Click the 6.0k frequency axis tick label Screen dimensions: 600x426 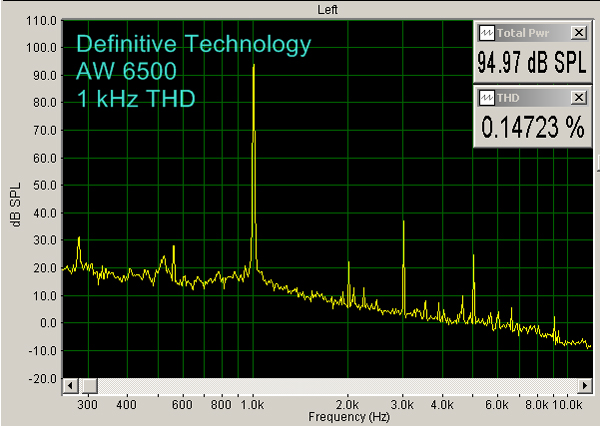click(497, 405)
